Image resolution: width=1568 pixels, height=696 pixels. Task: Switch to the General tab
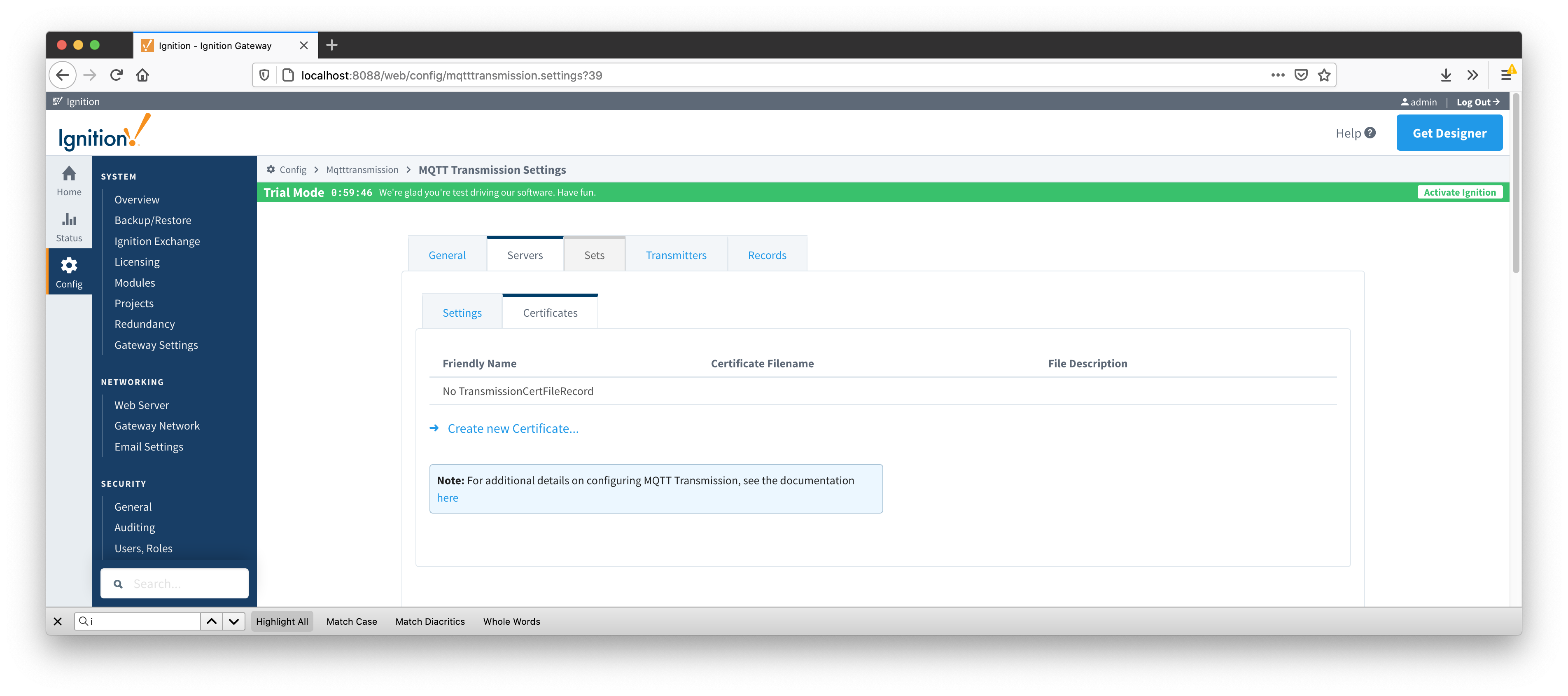pos(447,255)
